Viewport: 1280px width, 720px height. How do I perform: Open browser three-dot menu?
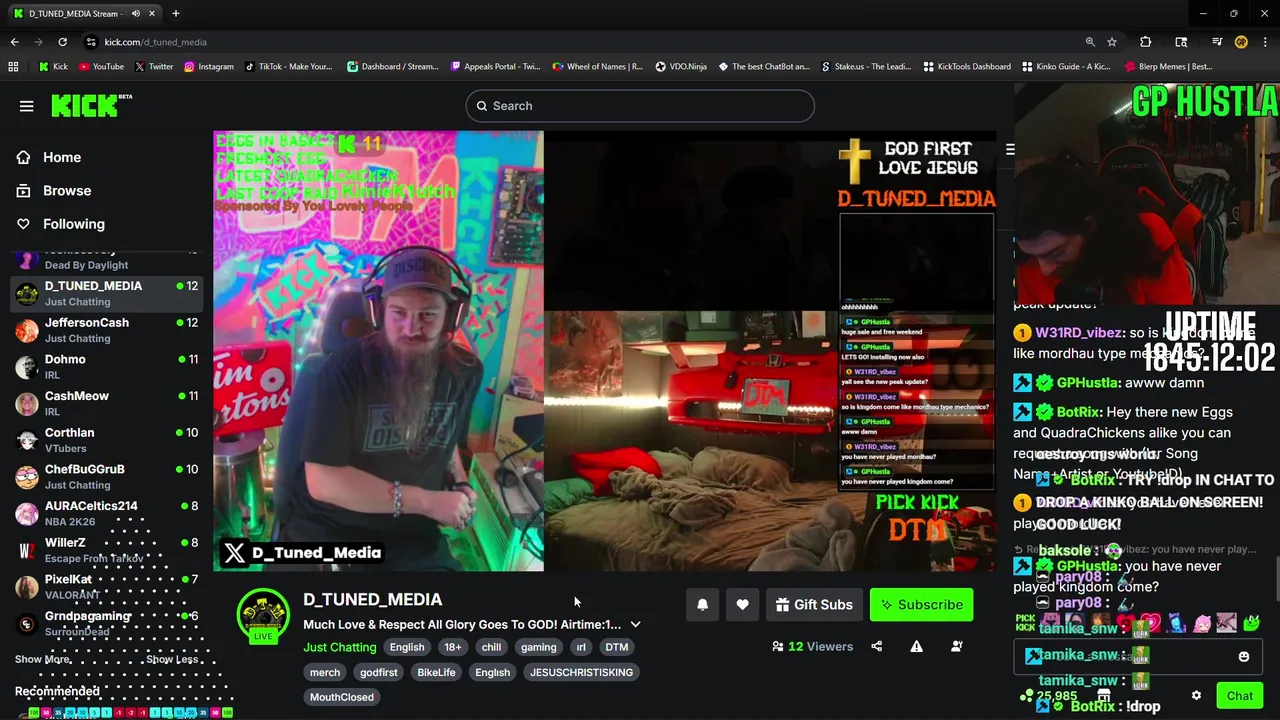[1264, 42]
